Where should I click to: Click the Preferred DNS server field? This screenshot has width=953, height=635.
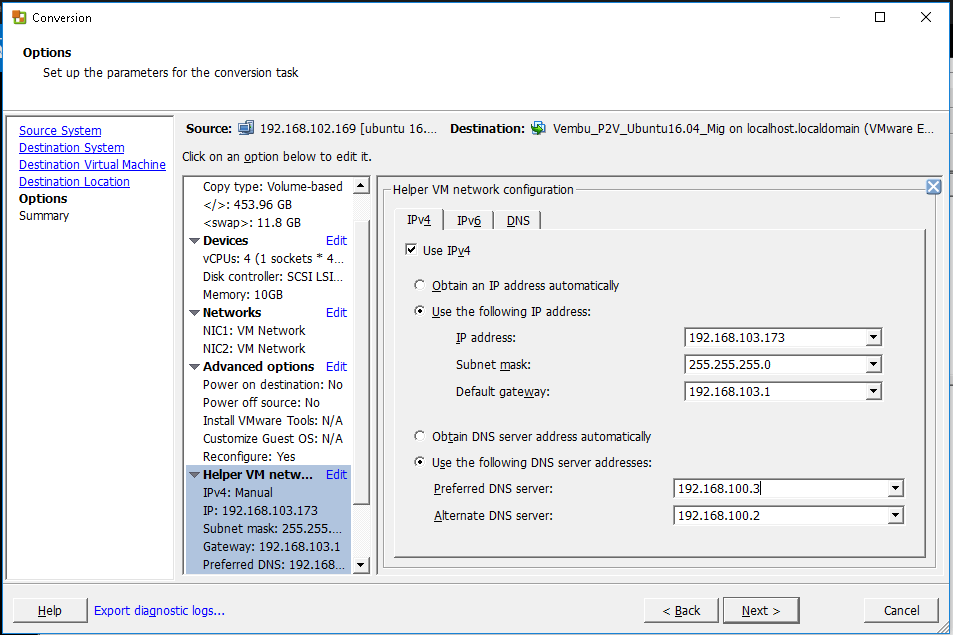pyautogui.click(x=781, y=489)
